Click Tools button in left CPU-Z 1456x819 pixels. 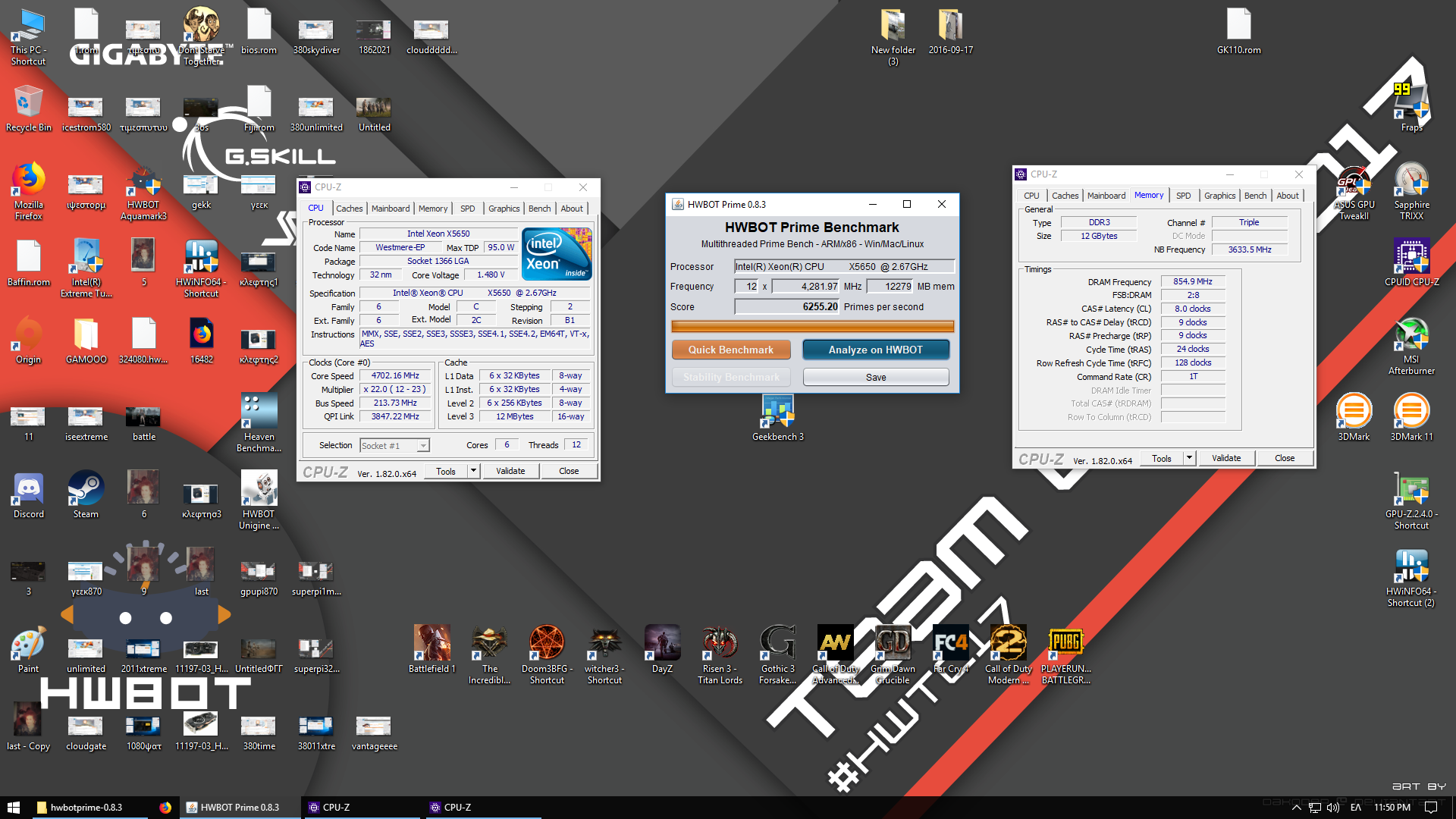[x=446, y=471]
